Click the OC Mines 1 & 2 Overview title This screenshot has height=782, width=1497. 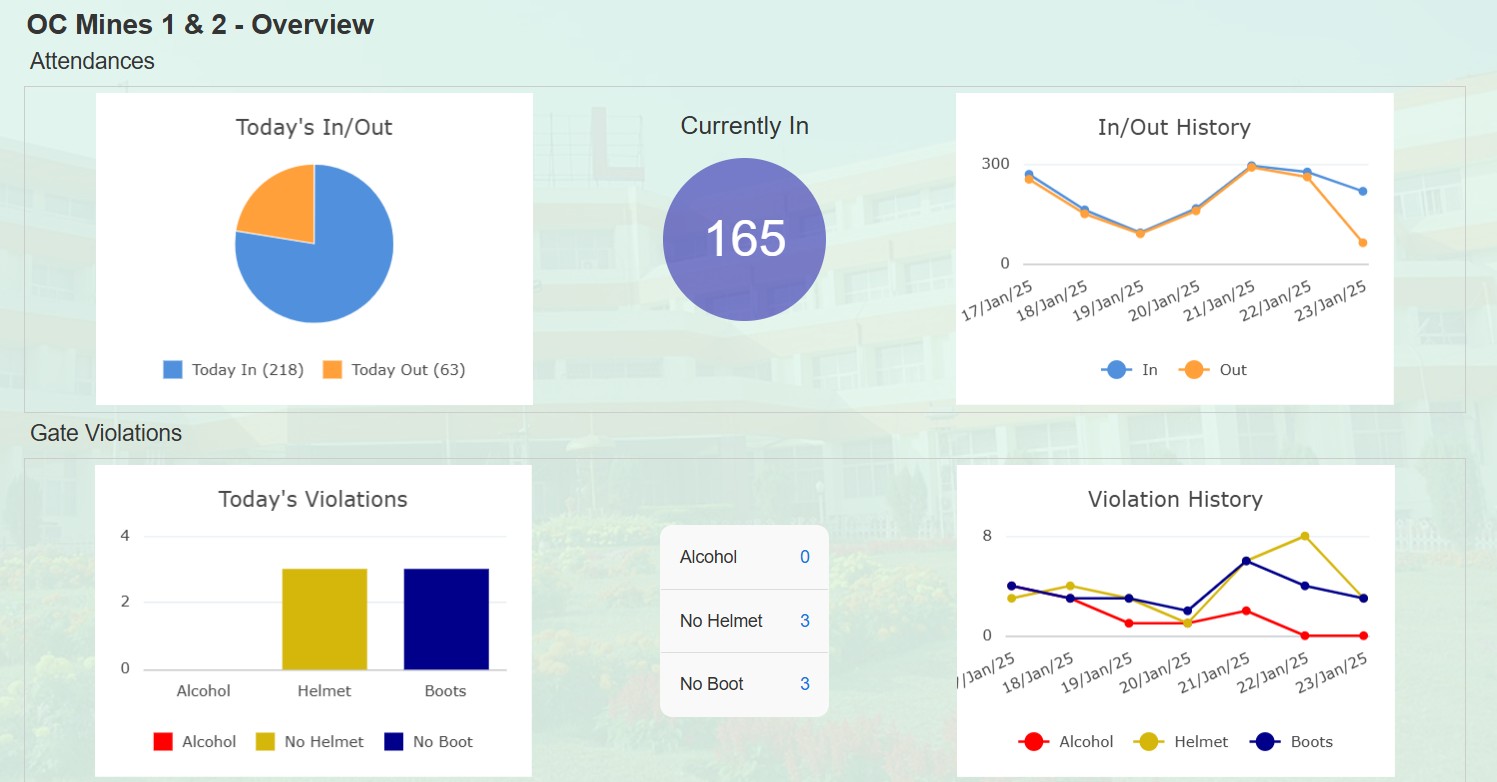[199, 24]
